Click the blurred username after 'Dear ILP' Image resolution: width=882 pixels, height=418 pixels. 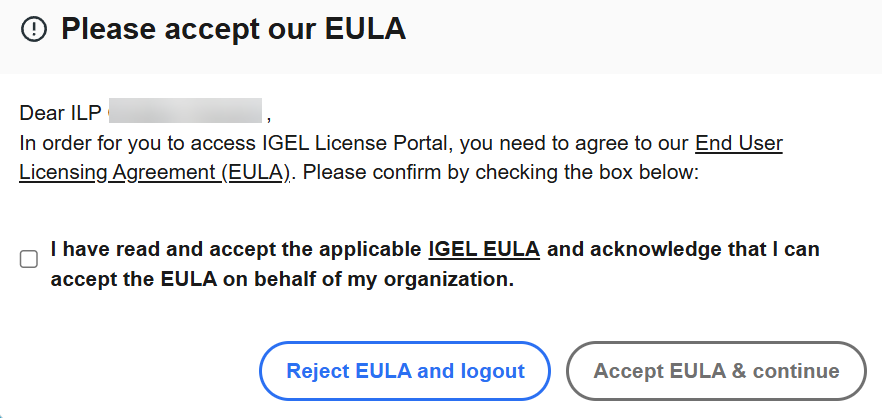pyautogui.click(x=185, y=111)
